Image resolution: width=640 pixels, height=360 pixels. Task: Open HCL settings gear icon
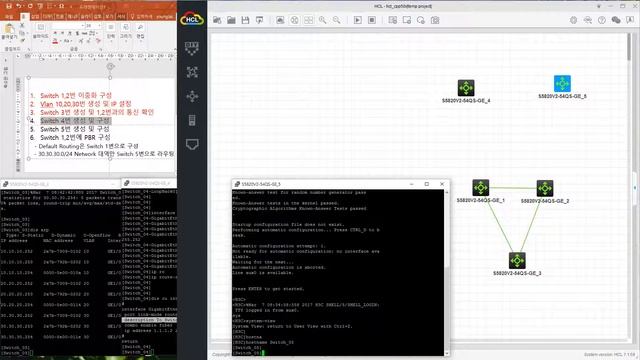(x=573, y=20)
